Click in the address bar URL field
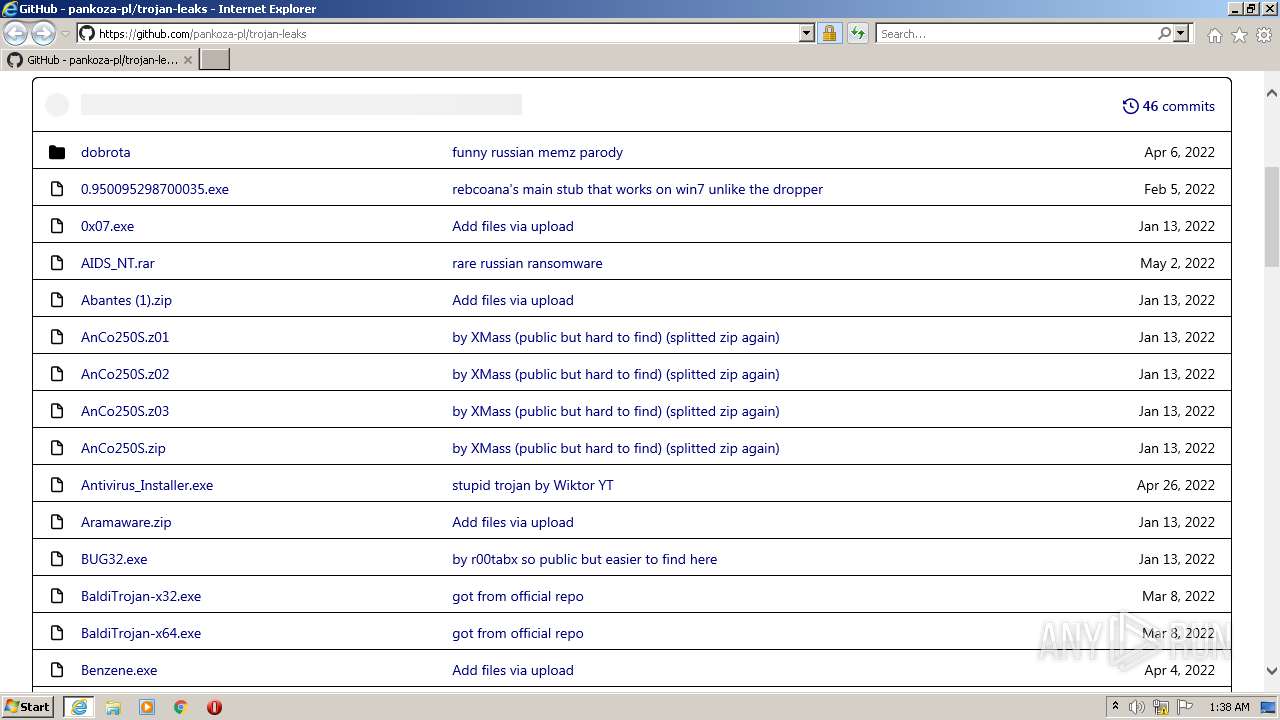The width and height of the screenshot is (1280, 720). click(x=445, y=33)
